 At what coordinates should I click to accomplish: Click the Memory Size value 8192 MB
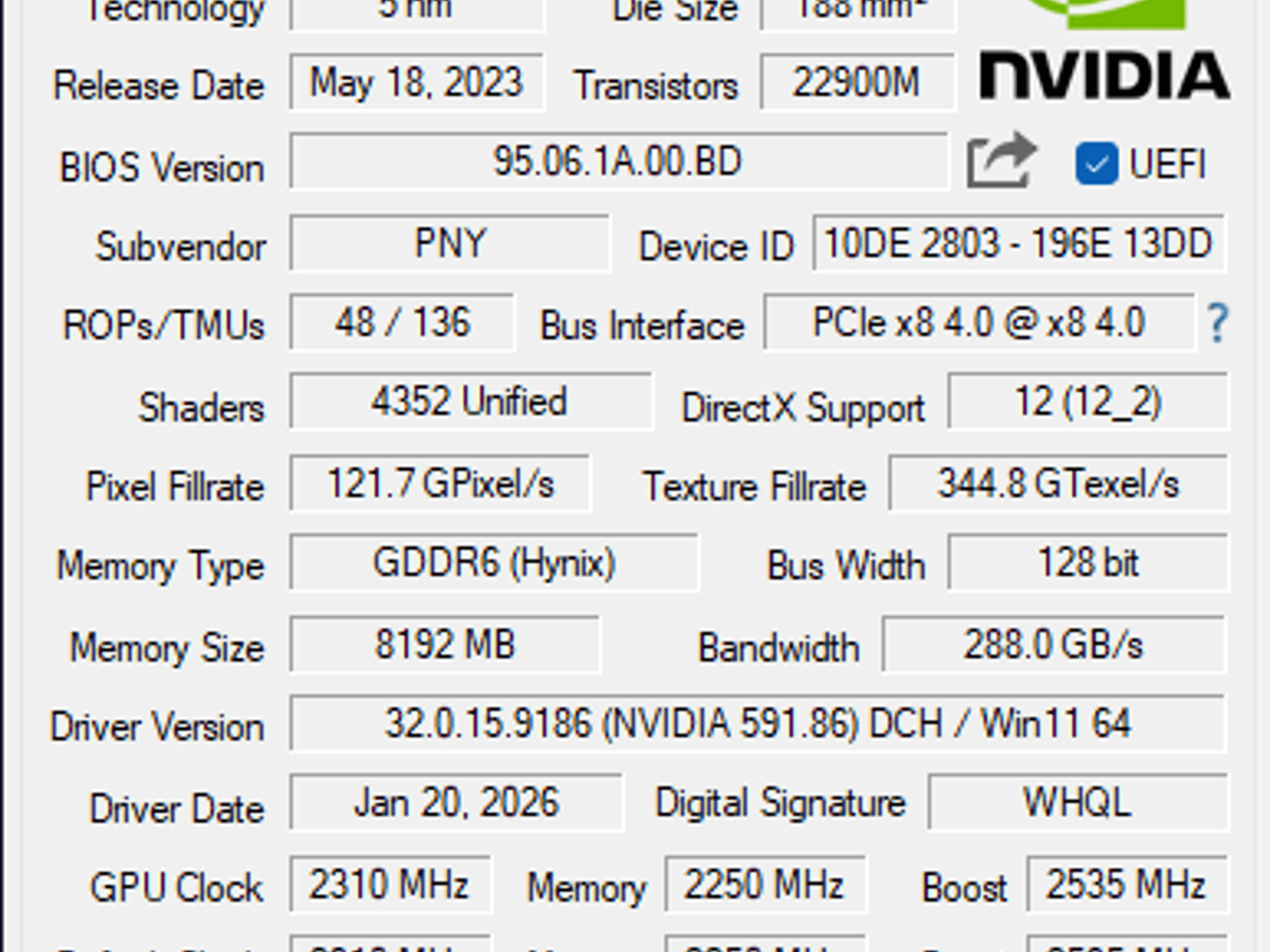click(x=445, y=644)
